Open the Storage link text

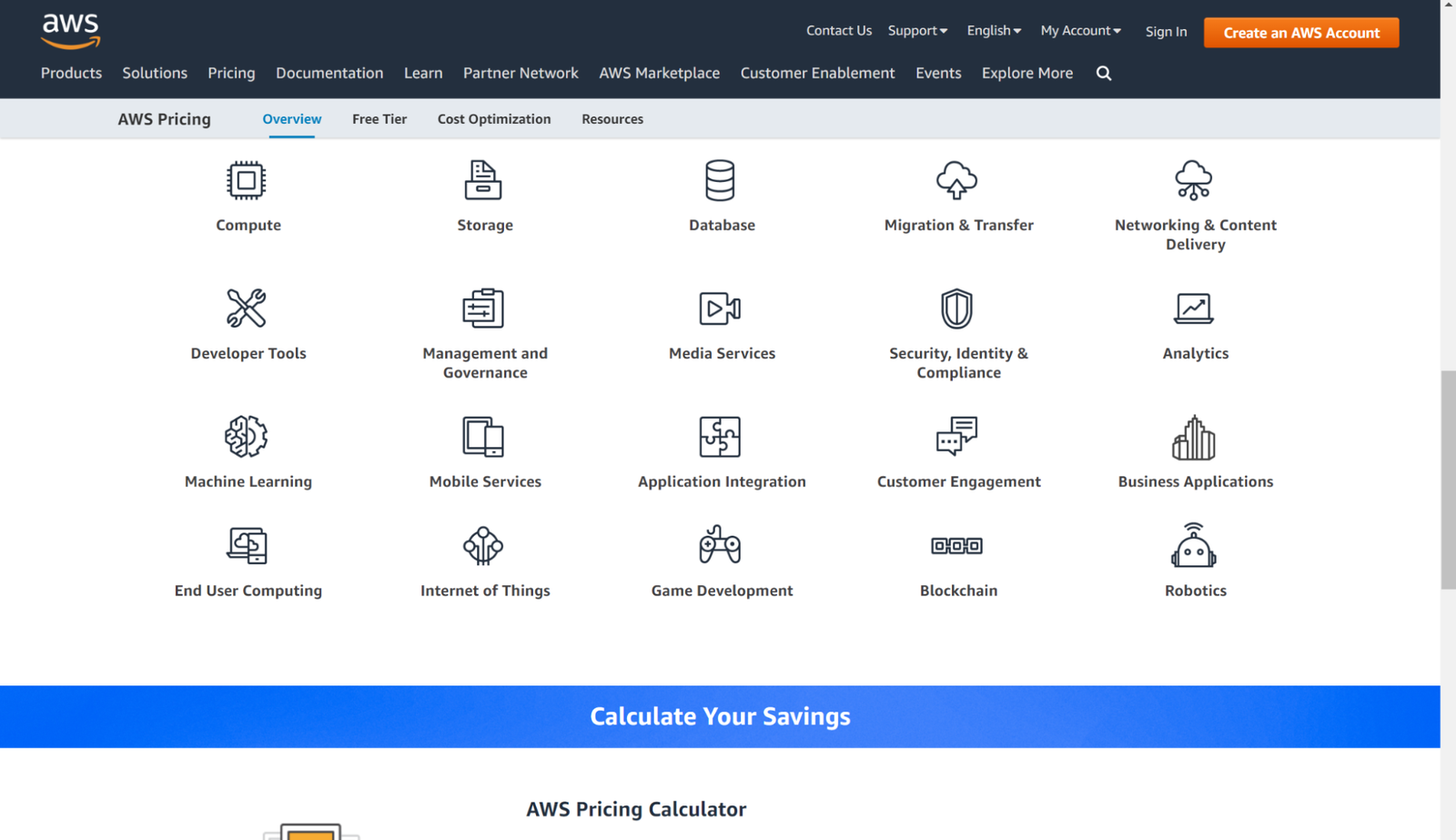pyautogui.click(x=485, y=225)
